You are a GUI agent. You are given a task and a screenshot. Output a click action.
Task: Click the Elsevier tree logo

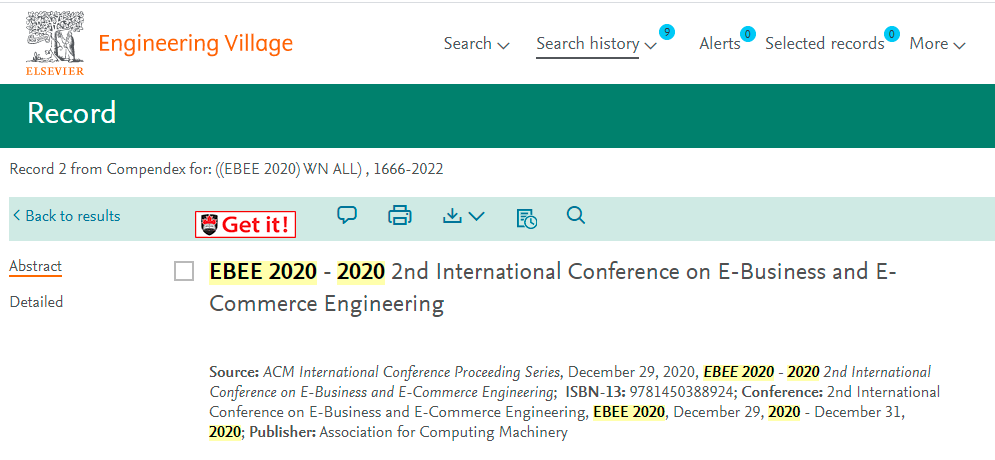tap(55, 43)
